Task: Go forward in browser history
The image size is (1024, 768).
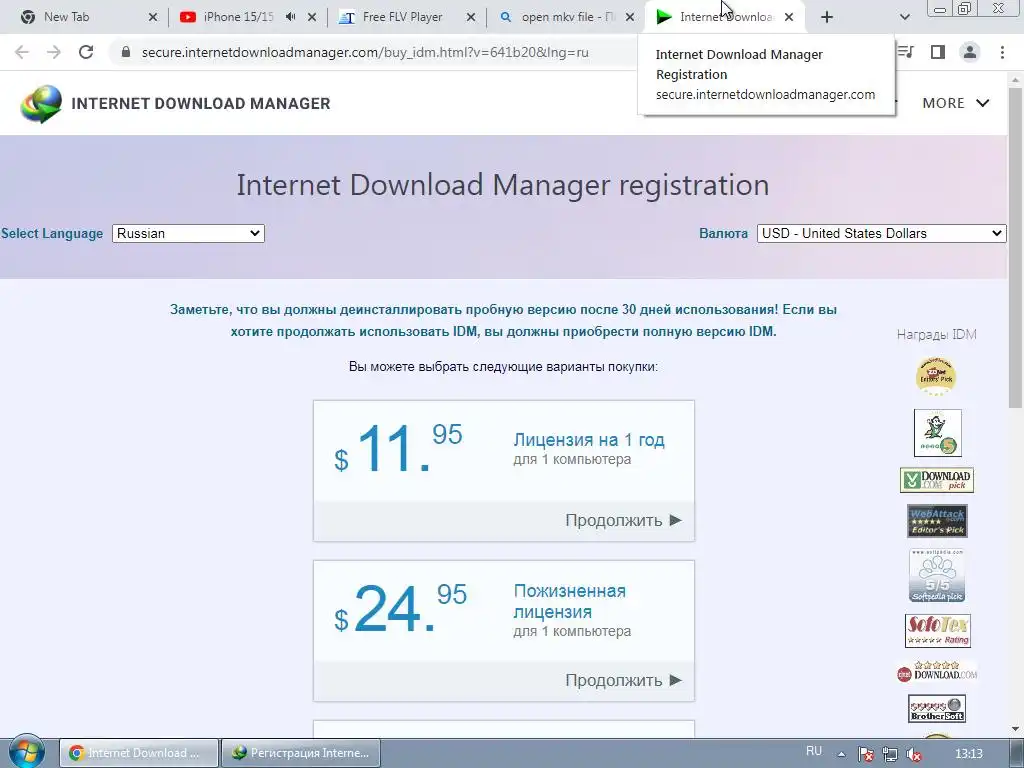Action: (54, 52)
